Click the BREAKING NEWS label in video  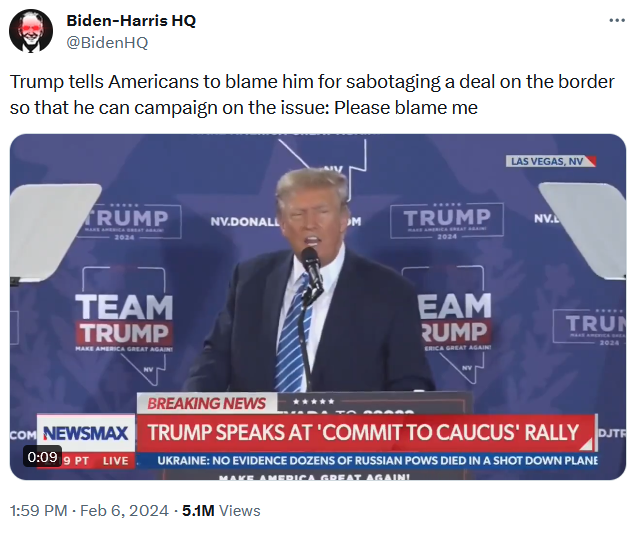[207, 404]
